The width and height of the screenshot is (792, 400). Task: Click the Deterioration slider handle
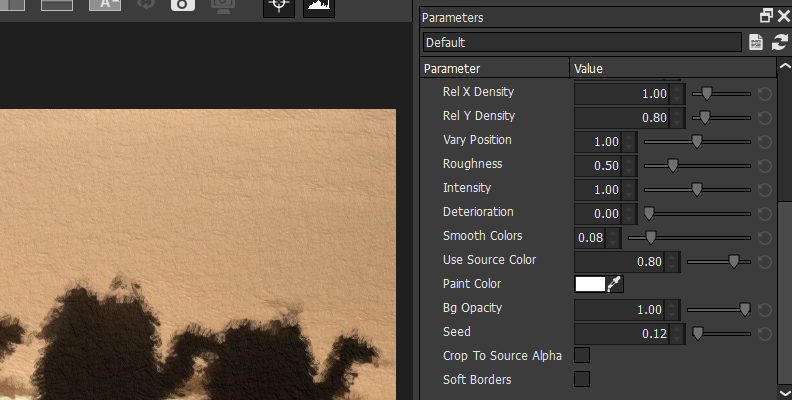pos(649,214)
